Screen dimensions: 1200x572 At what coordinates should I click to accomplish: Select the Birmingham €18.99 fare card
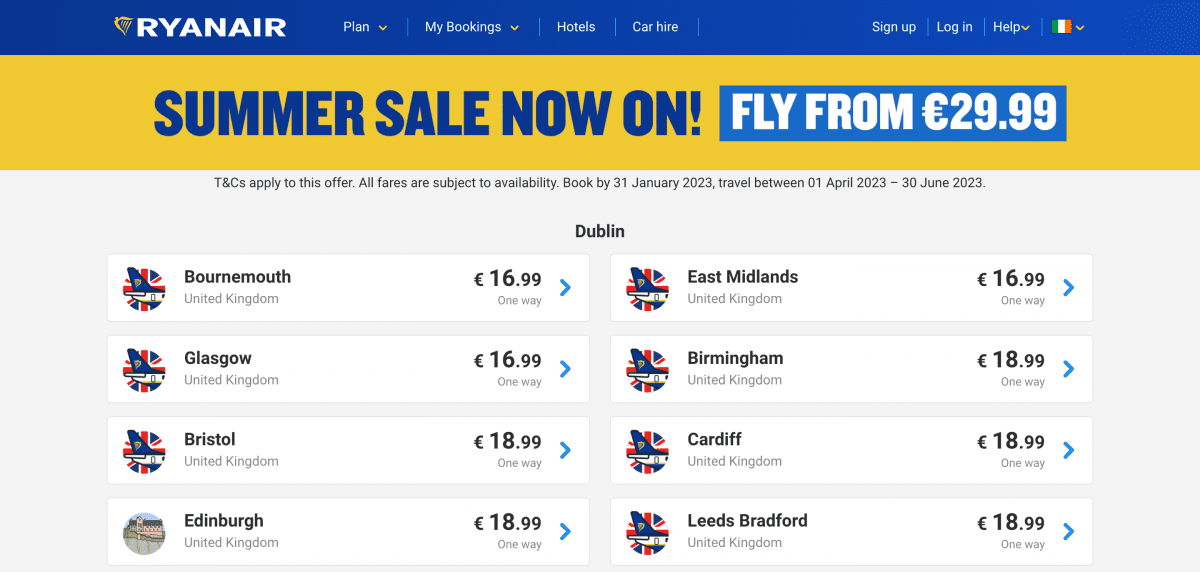[851, 369]
